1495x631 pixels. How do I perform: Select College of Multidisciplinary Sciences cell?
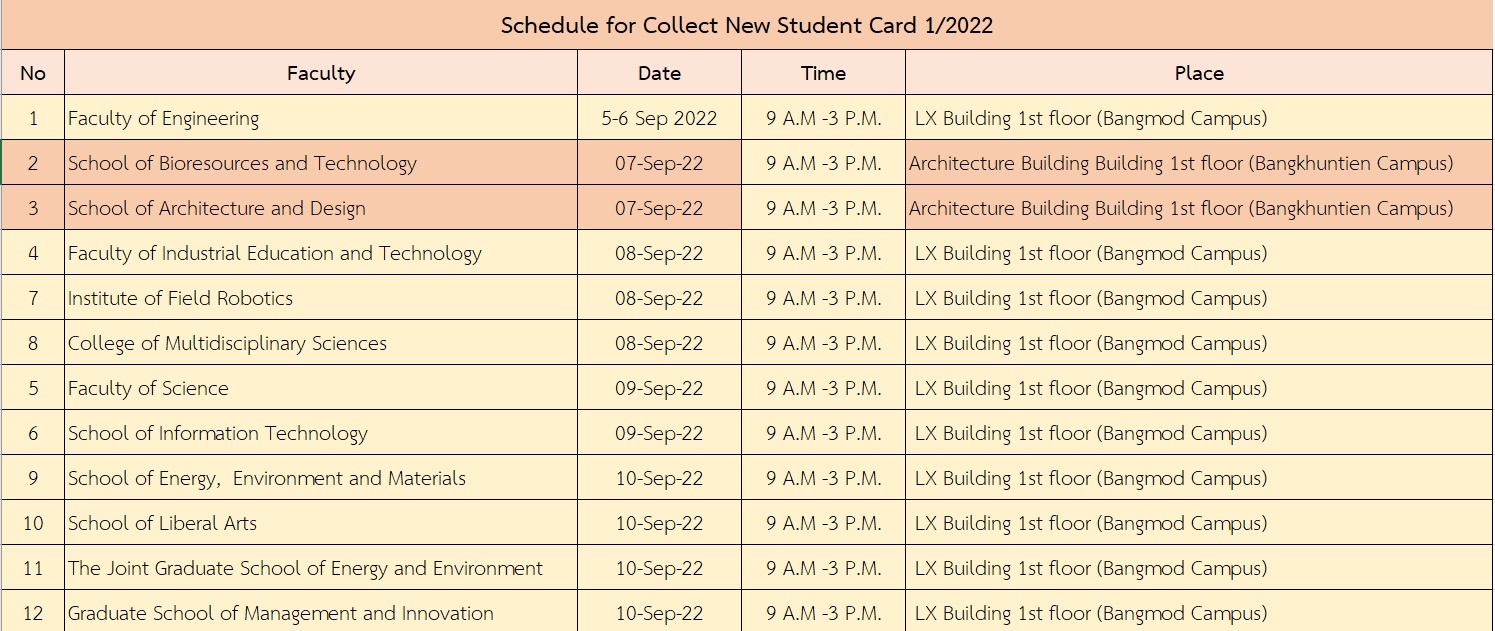coord(227,343)
